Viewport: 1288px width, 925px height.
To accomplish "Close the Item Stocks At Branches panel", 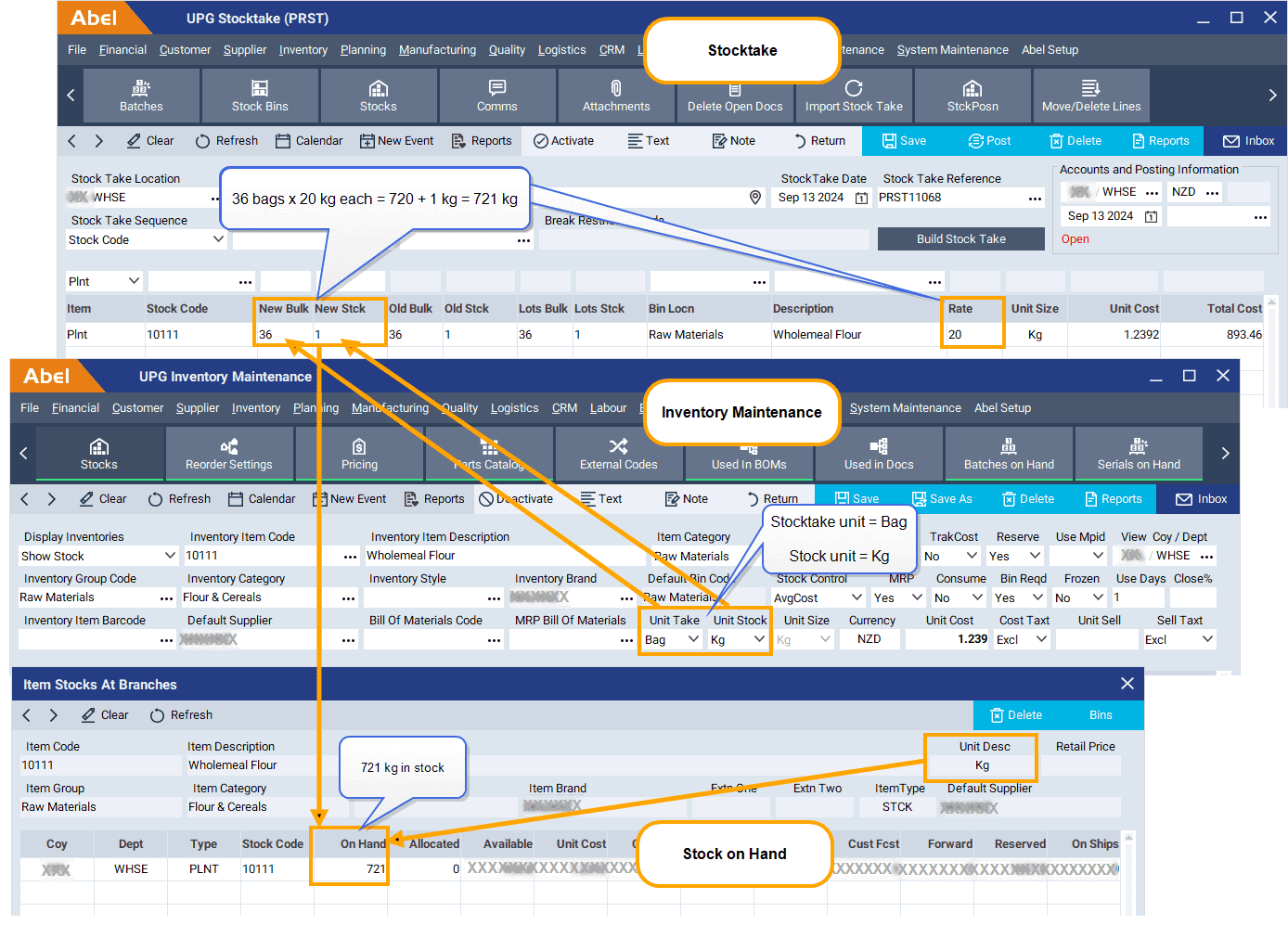I will click(1127, 684).
